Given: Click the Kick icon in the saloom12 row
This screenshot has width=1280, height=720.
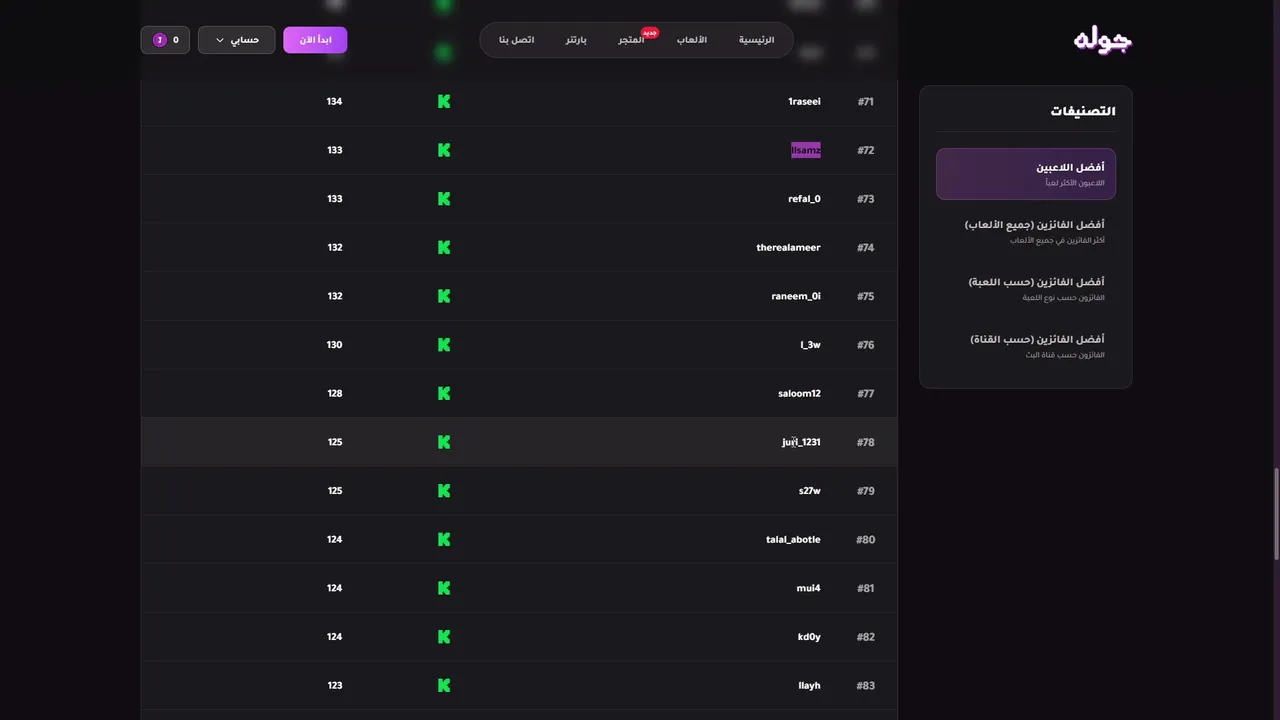Looking at the screenshot, I should 444,394.
